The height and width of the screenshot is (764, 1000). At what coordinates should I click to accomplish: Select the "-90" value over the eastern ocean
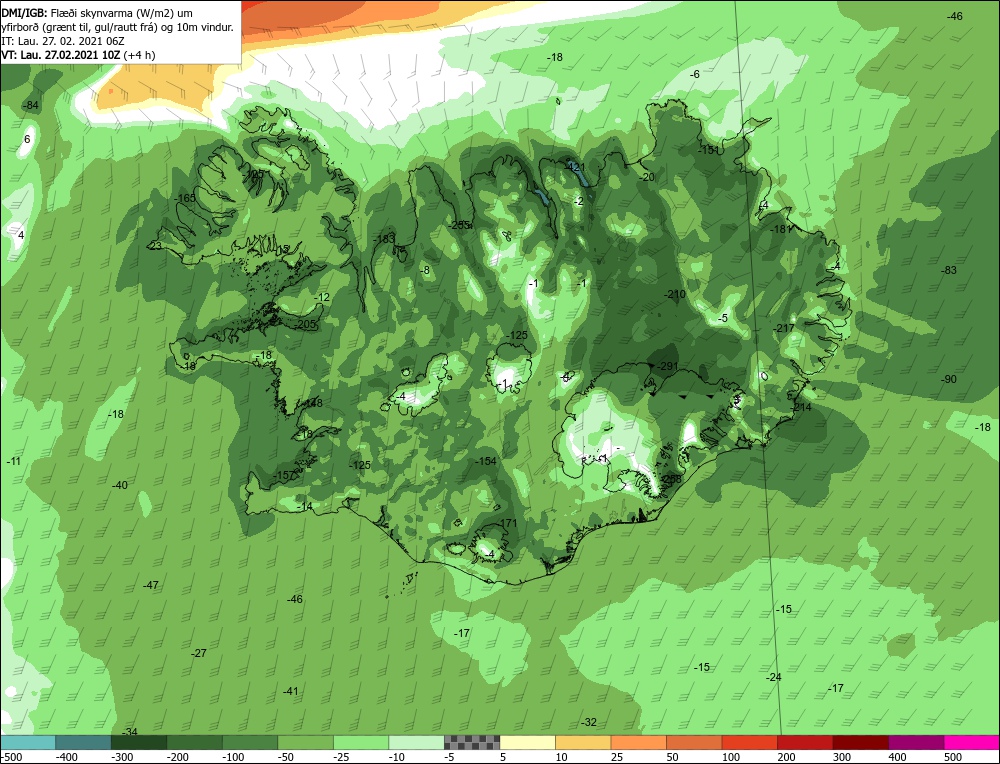(949, 379)
